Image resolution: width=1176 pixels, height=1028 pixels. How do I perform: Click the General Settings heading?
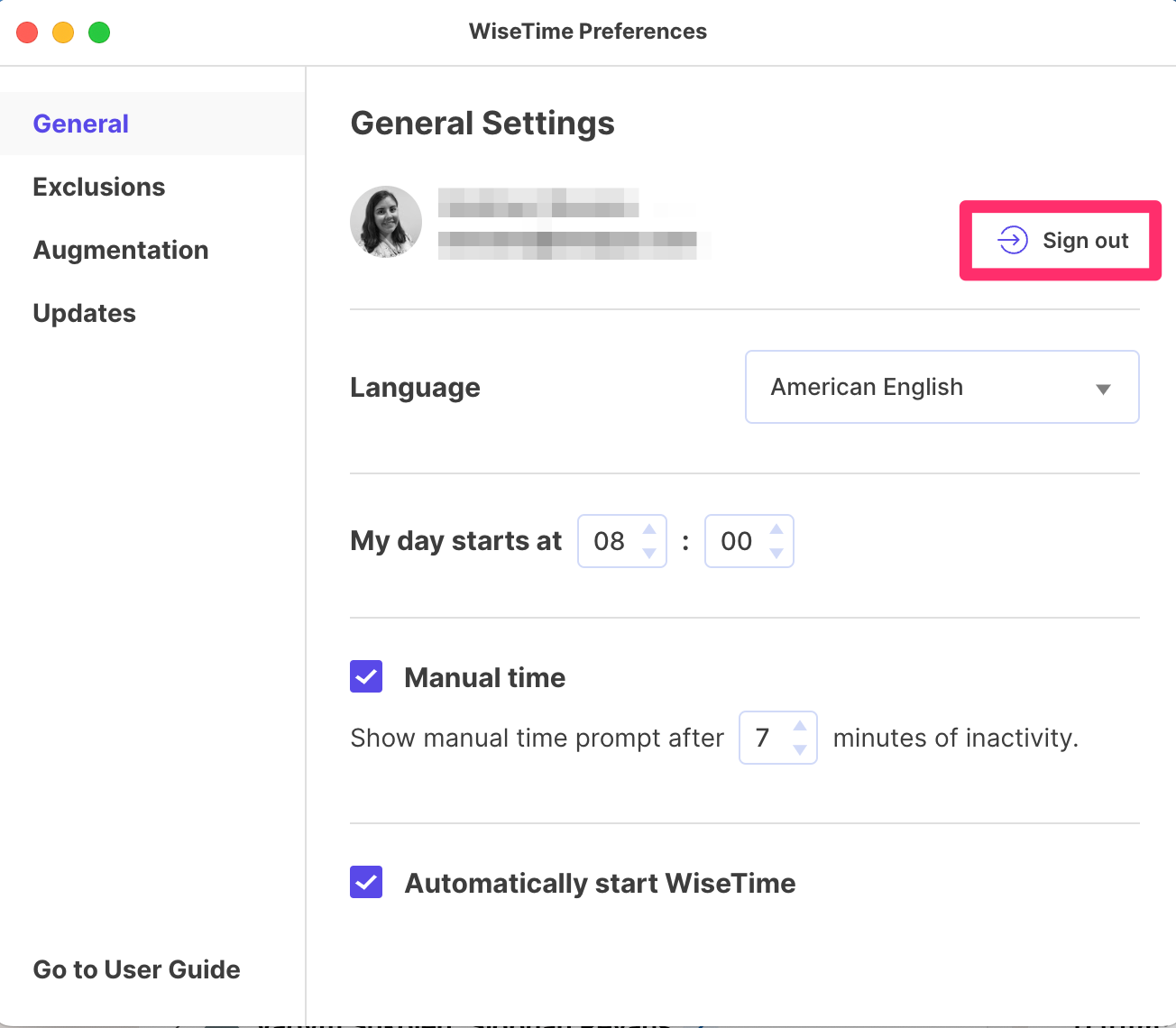[x=482, y=124]
